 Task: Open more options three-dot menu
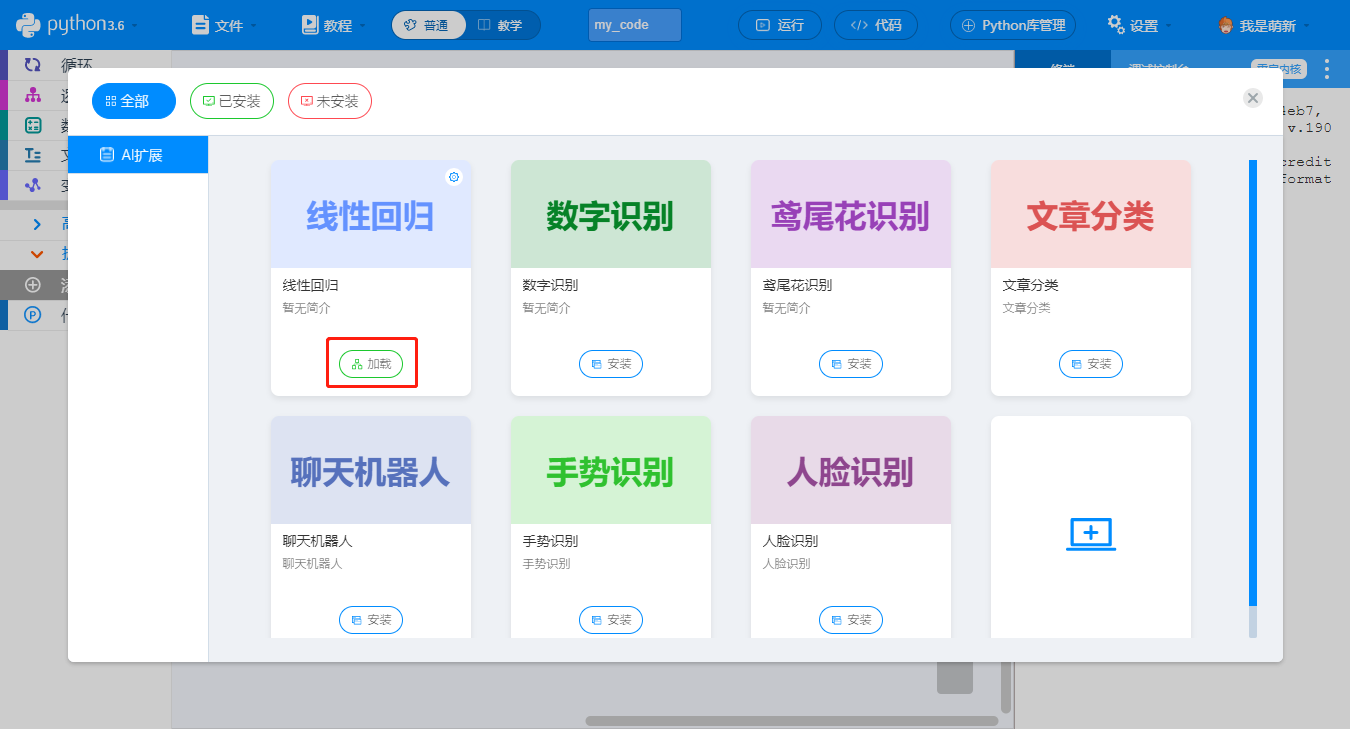pos(1327,69)
